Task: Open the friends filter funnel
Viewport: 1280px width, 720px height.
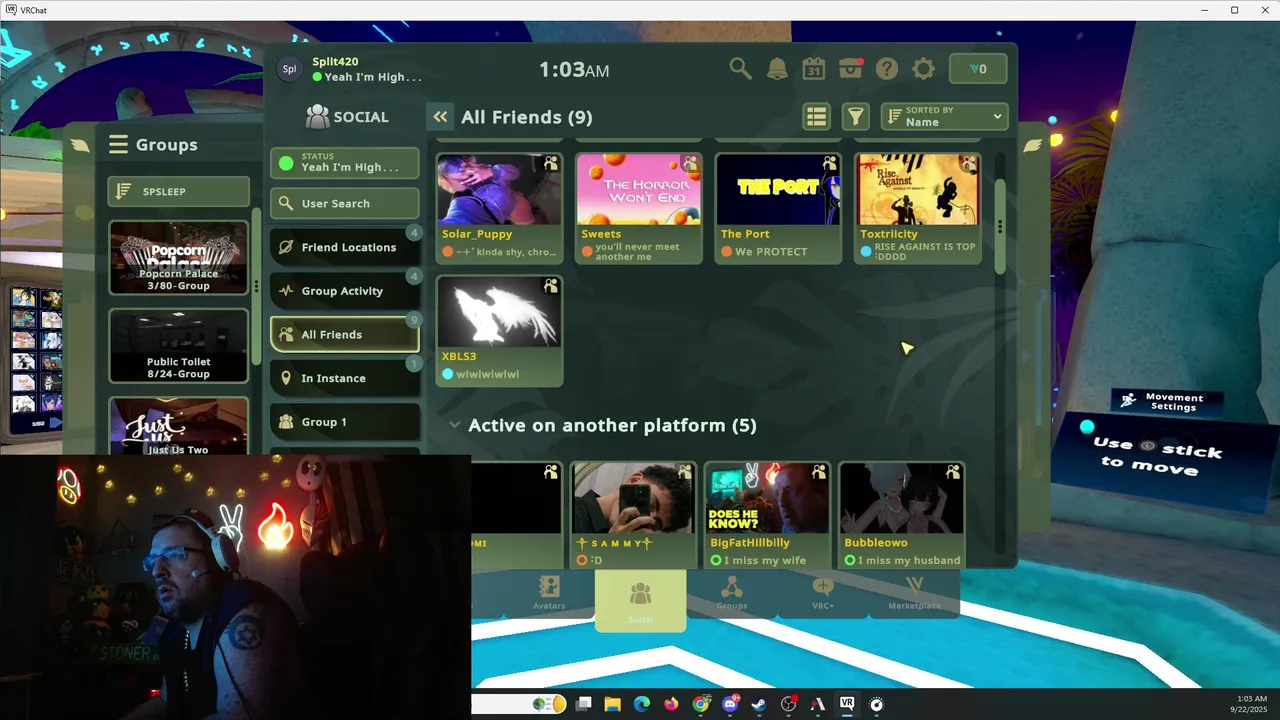Action: [856, 117]
